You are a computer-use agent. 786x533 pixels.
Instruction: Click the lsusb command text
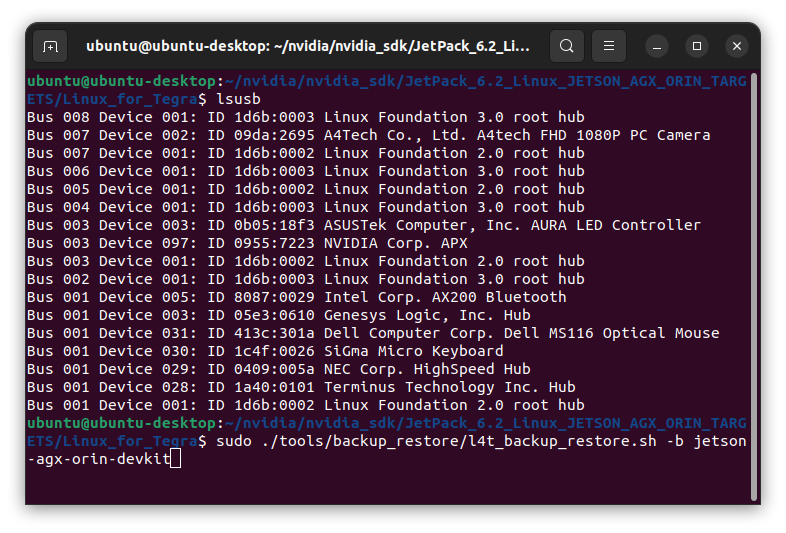point(238,99)
